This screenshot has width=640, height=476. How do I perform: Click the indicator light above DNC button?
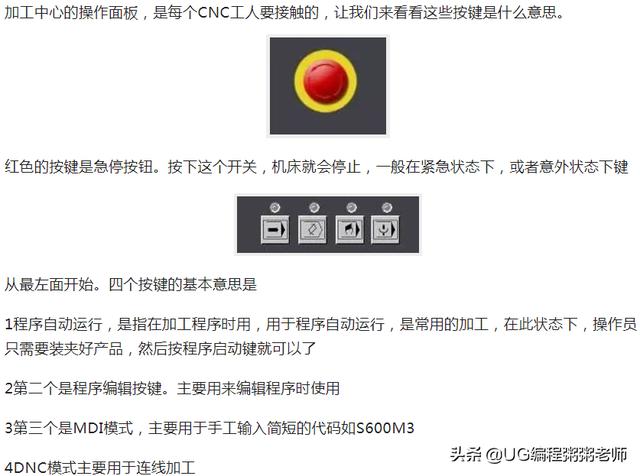click(x=387, y=207)
